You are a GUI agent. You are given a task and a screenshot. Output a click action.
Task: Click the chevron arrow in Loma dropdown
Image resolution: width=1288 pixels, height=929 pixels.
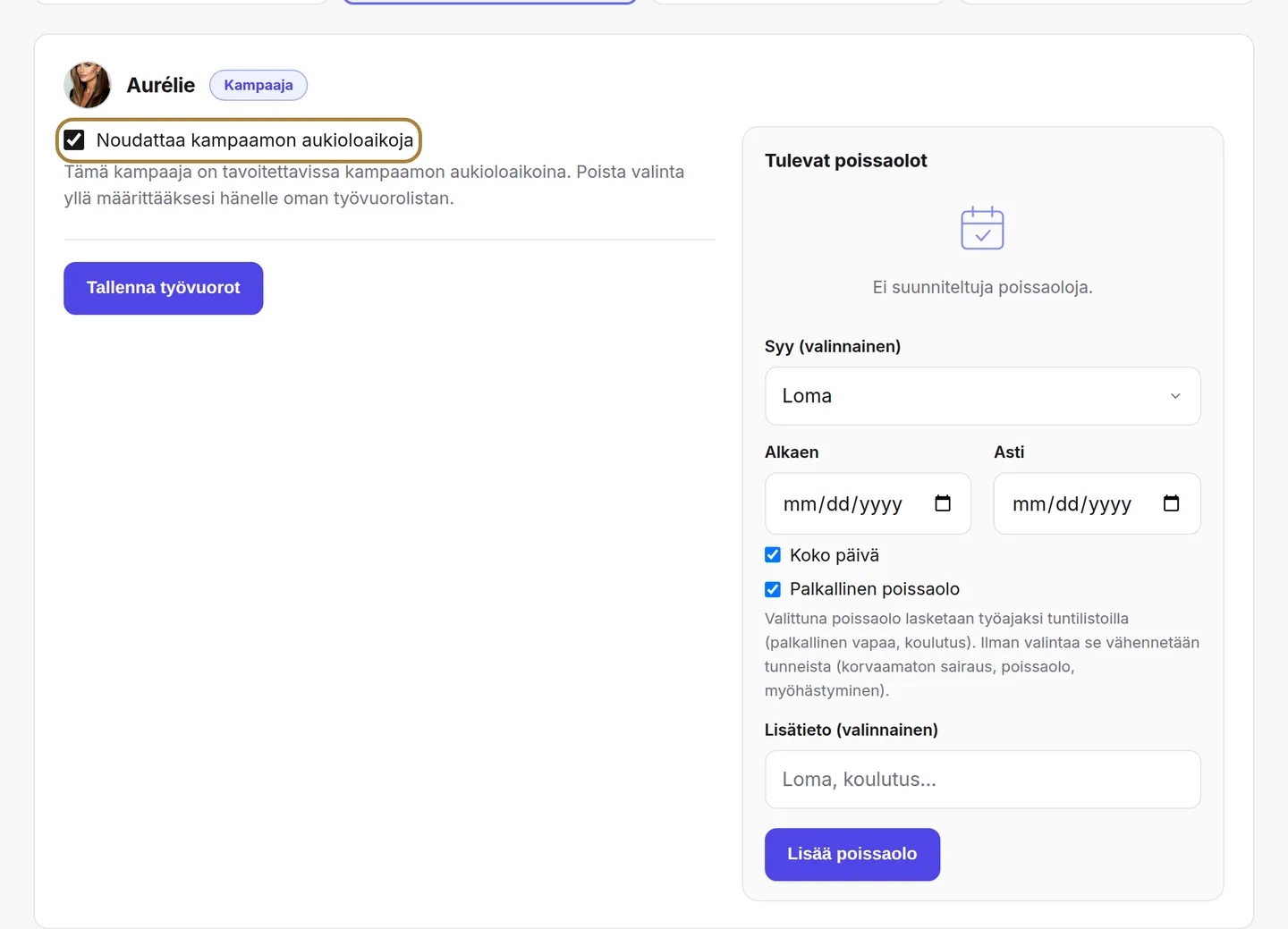click(x=1175, y=396)
